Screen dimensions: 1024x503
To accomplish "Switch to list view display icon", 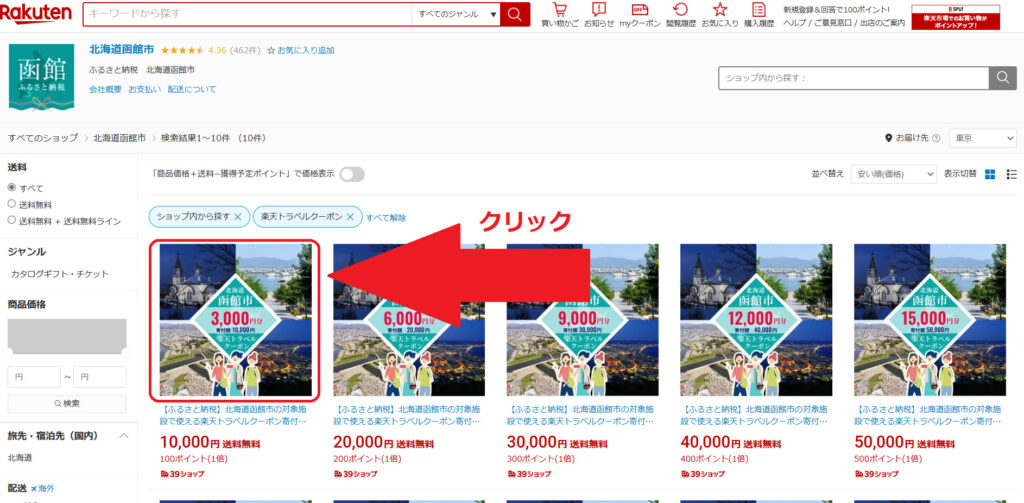I will click(1012, 174).
